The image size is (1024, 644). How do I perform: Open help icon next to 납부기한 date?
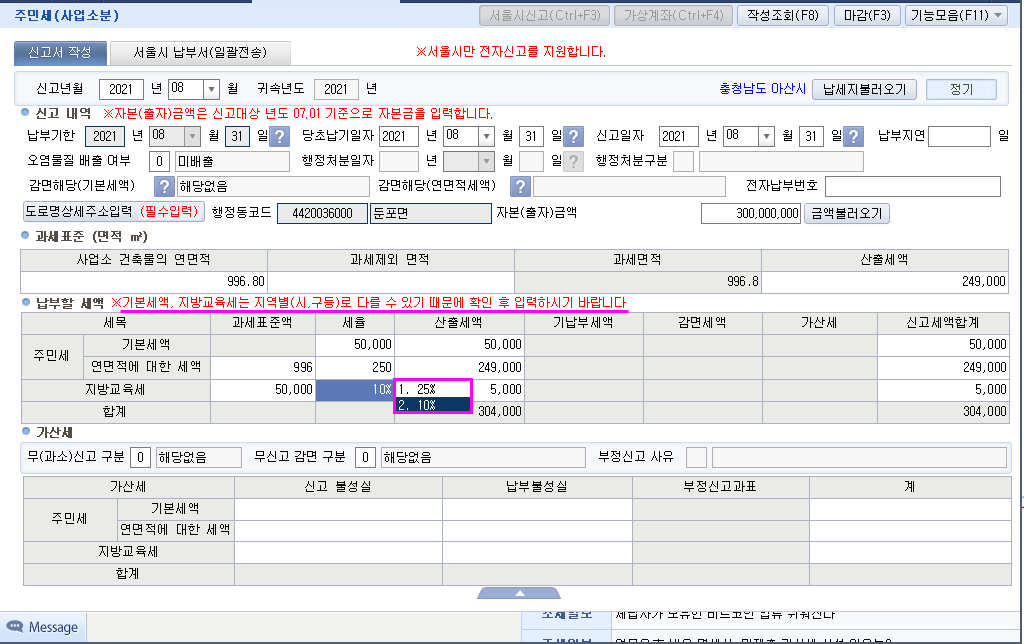[x=280, y=137]
